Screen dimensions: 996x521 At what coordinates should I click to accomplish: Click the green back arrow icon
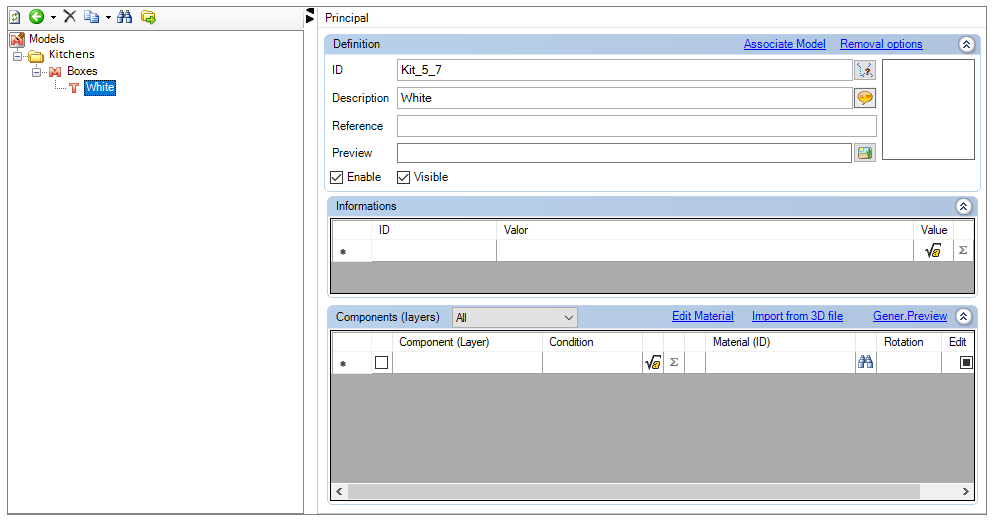pos(36,17)
